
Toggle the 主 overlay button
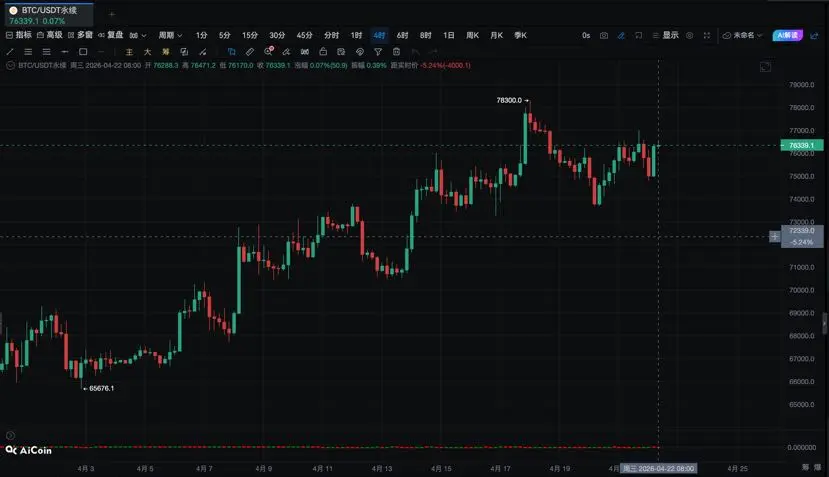point(129,52)
